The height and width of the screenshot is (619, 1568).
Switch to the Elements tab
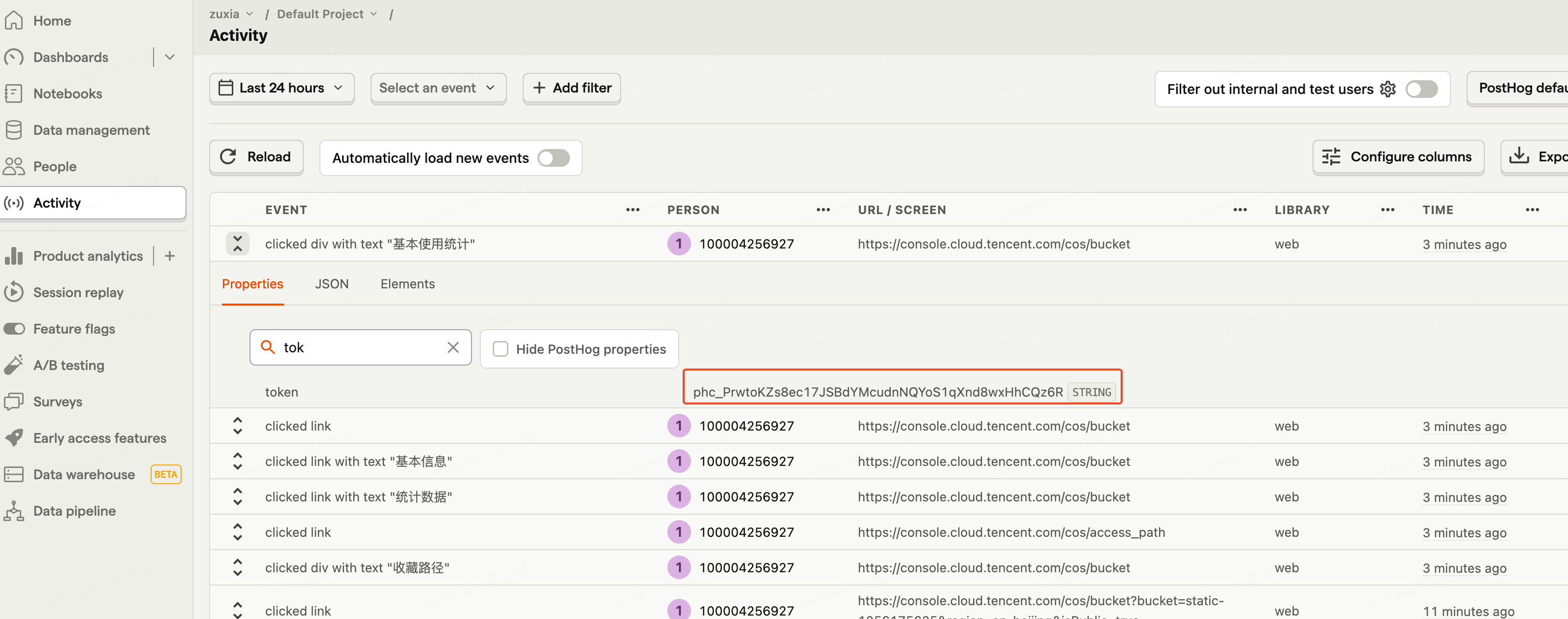[x=407, y=284]
